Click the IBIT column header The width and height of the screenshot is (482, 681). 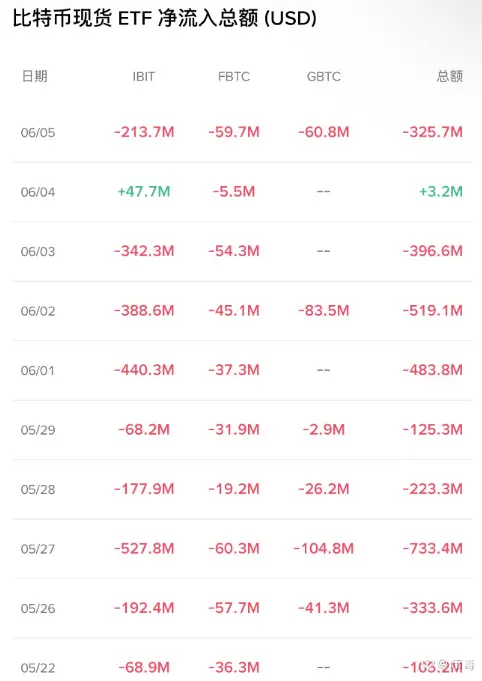pyautogui.click(x=144, y=76)
